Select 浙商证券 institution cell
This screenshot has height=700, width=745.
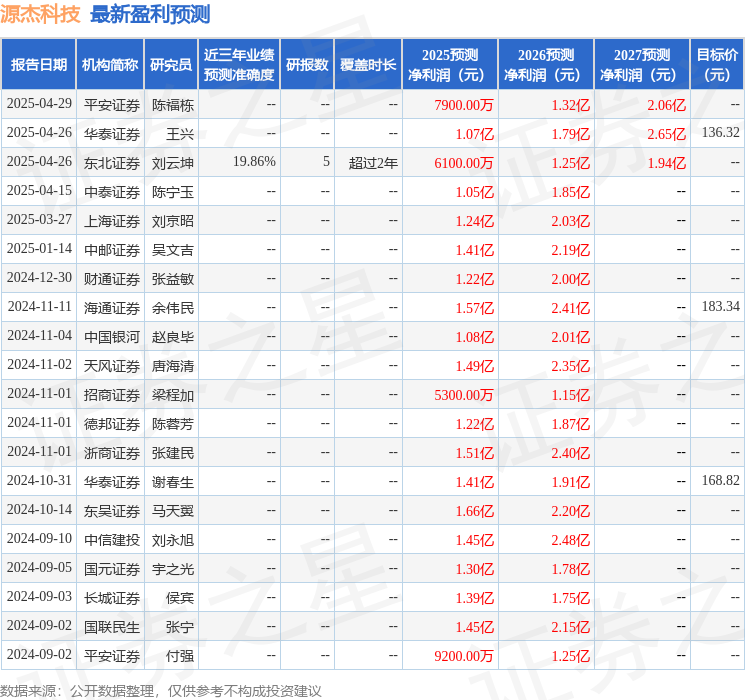[110, 452]
